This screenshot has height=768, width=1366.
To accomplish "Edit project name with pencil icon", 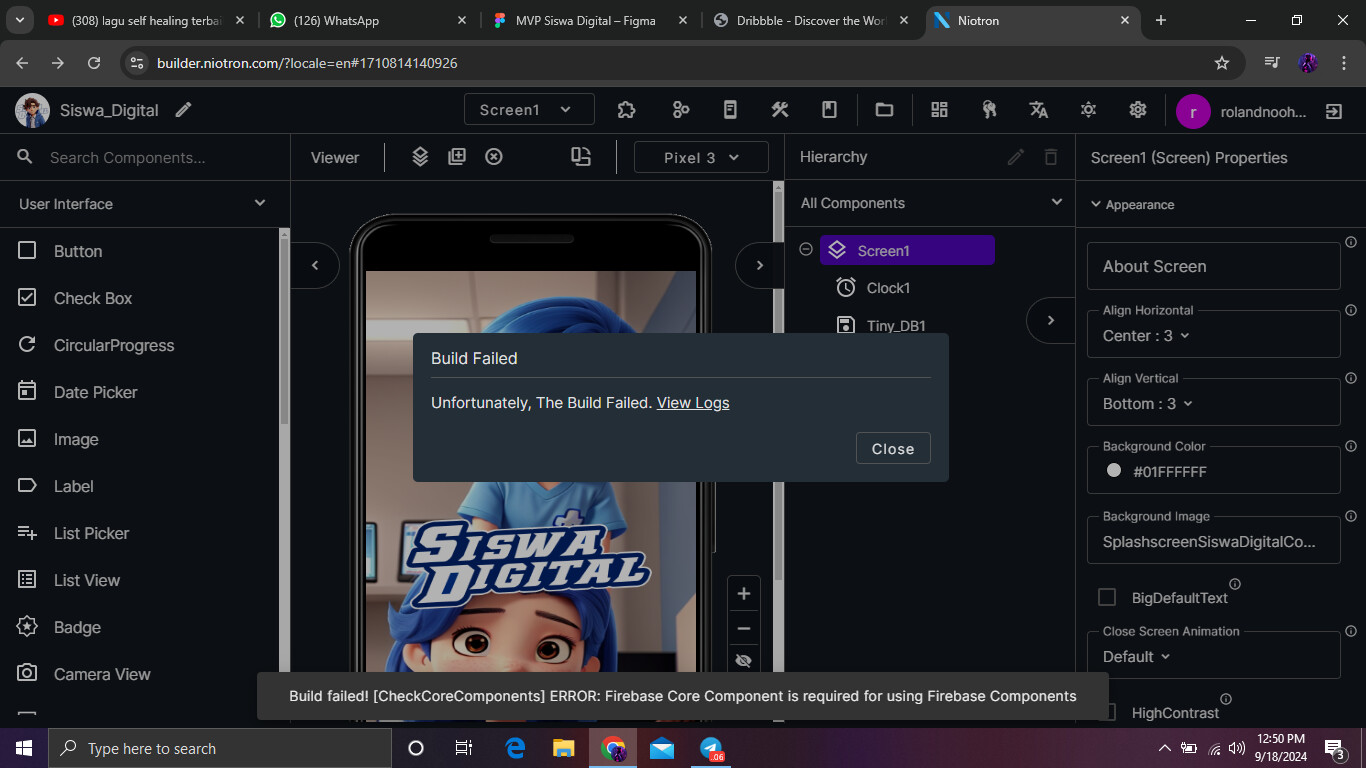I will (183, 110).
